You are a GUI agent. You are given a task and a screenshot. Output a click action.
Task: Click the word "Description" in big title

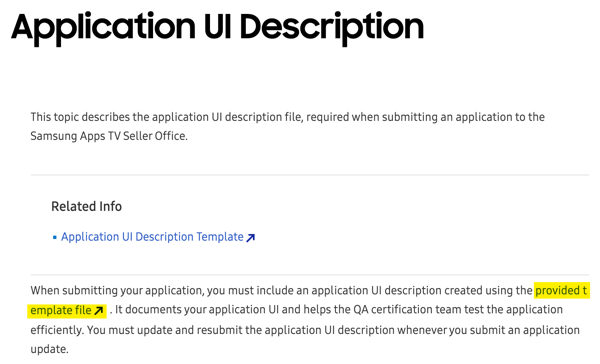coord(332,28)
